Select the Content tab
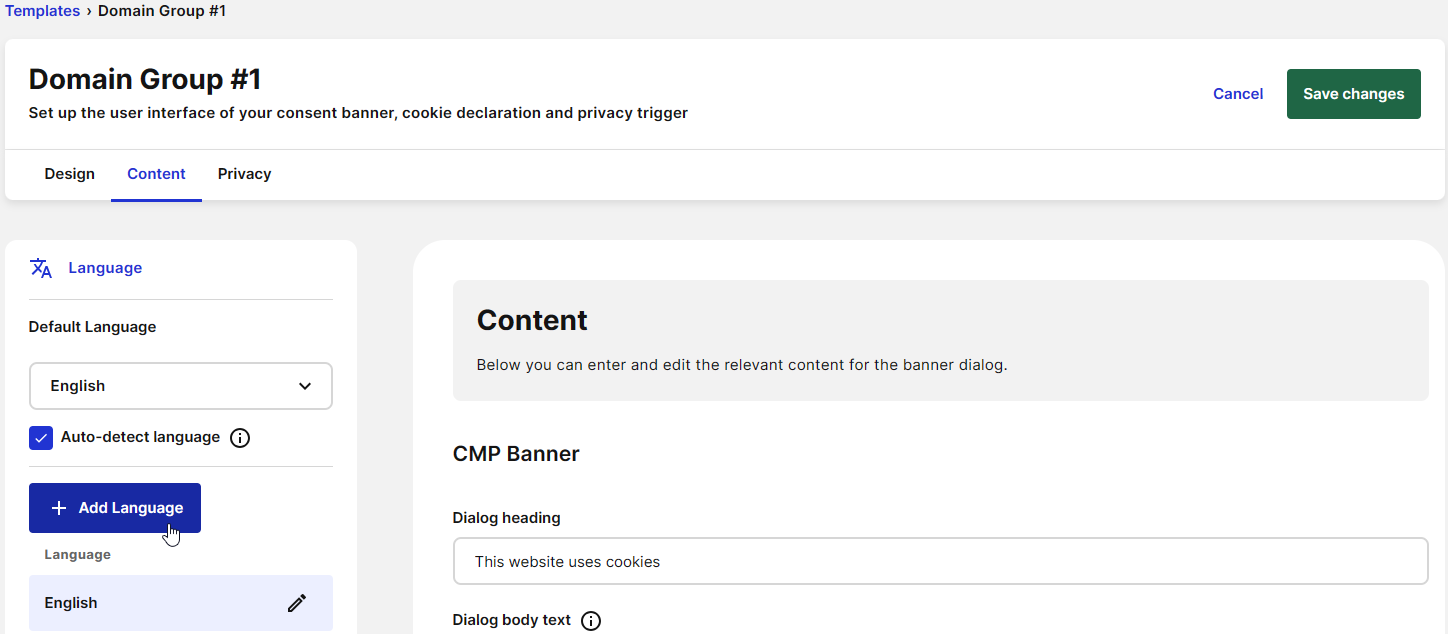The height and width of the screenshot is (634, 1448). coord(156,174)
